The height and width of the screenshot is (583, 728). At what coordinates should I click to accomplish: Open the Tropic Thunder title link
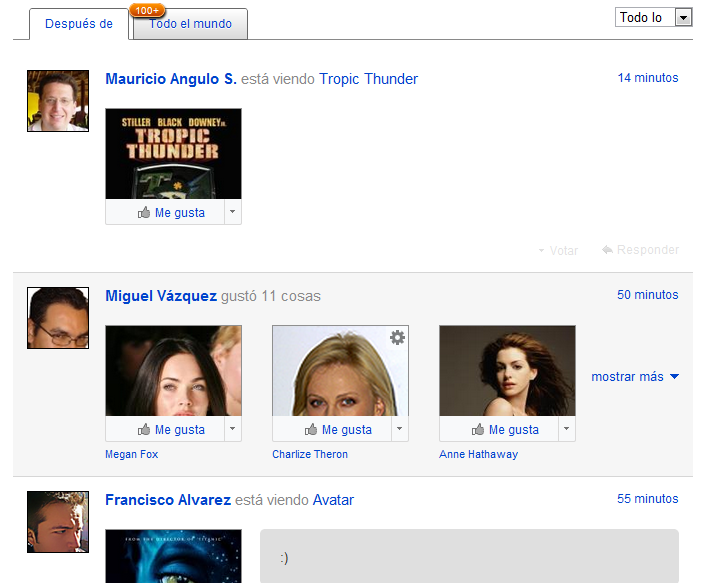(x=368, y=79)
